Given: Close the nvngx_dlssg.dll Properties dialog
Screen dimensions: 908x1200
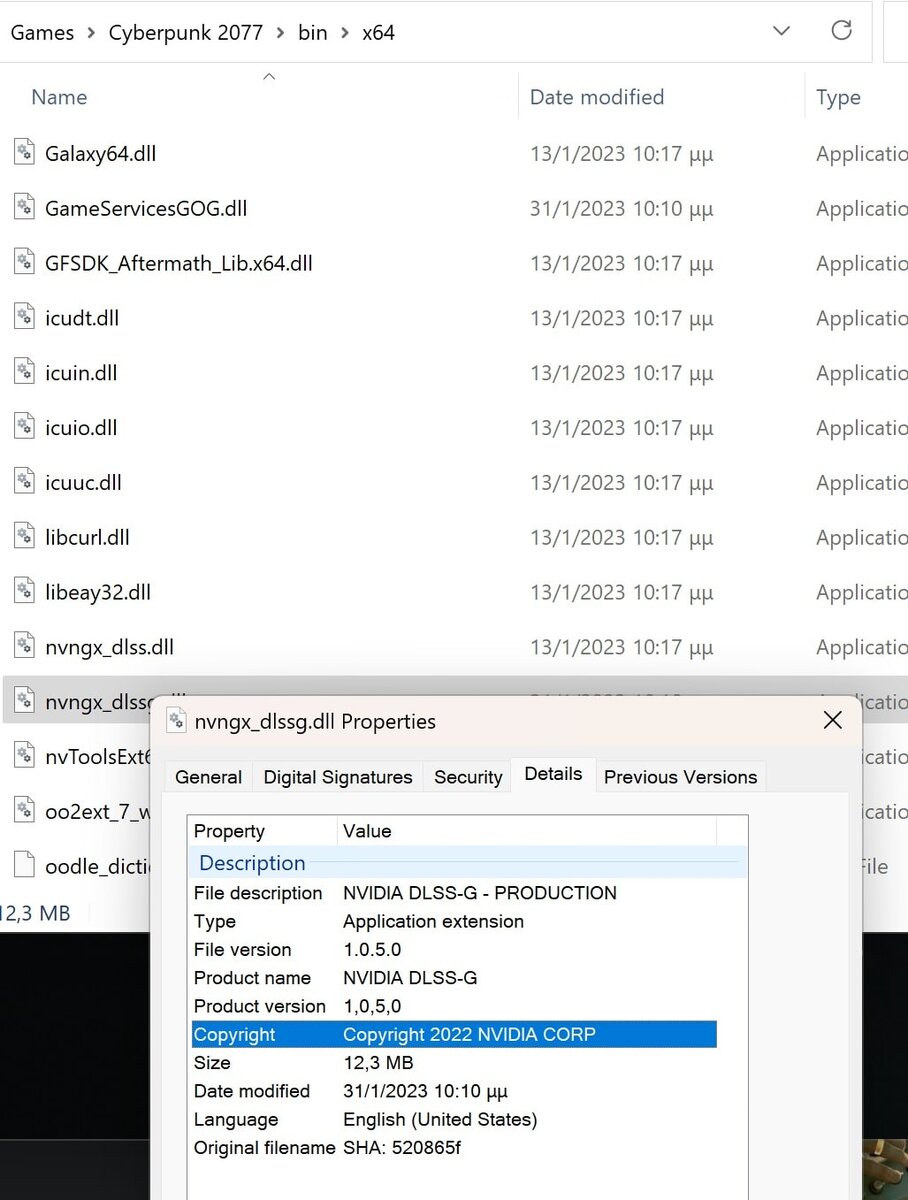Looking at the screenshot, I should [x=832, y=720].
